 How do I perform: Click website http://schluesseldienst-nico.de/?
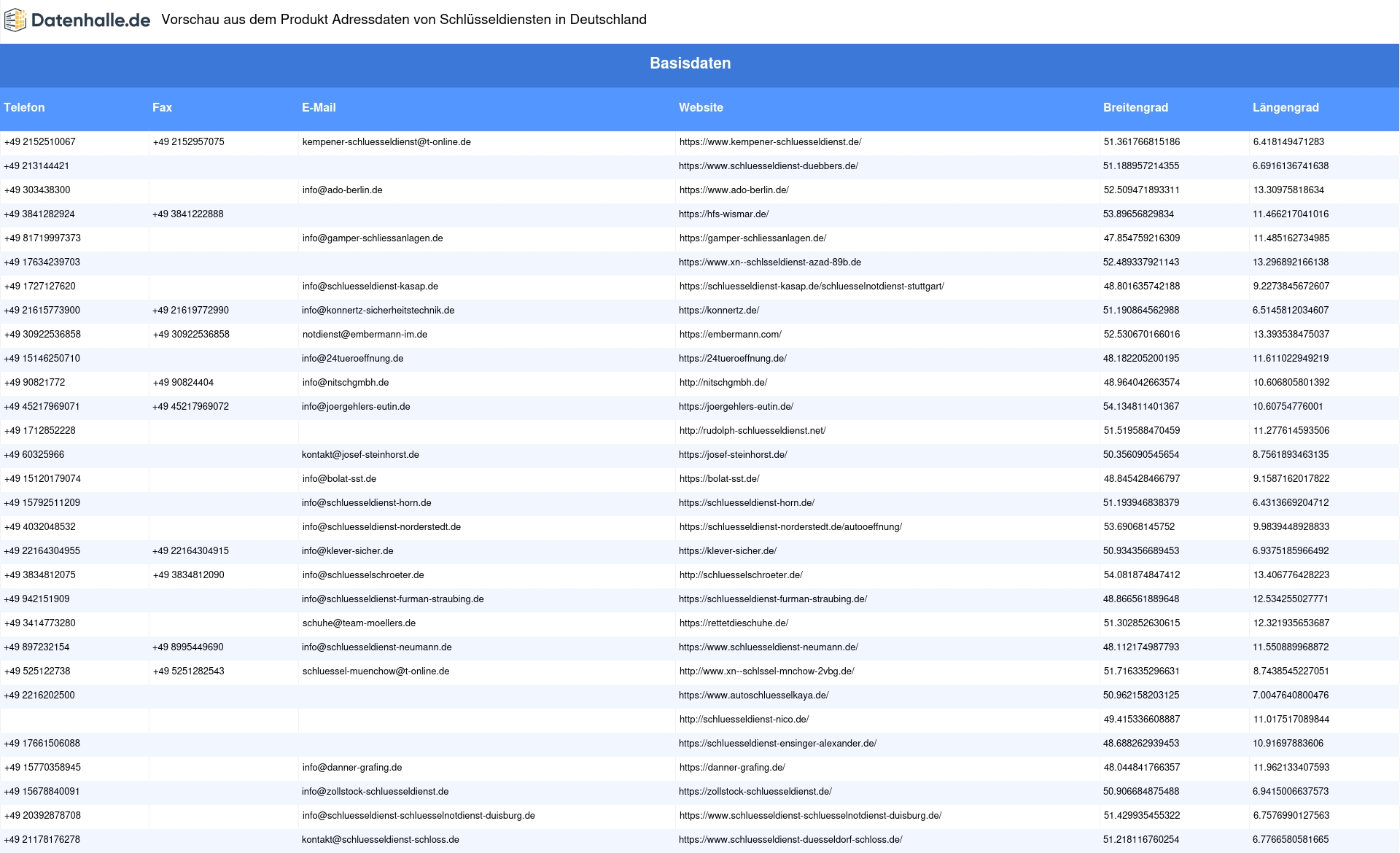click(x=744, y=720)
